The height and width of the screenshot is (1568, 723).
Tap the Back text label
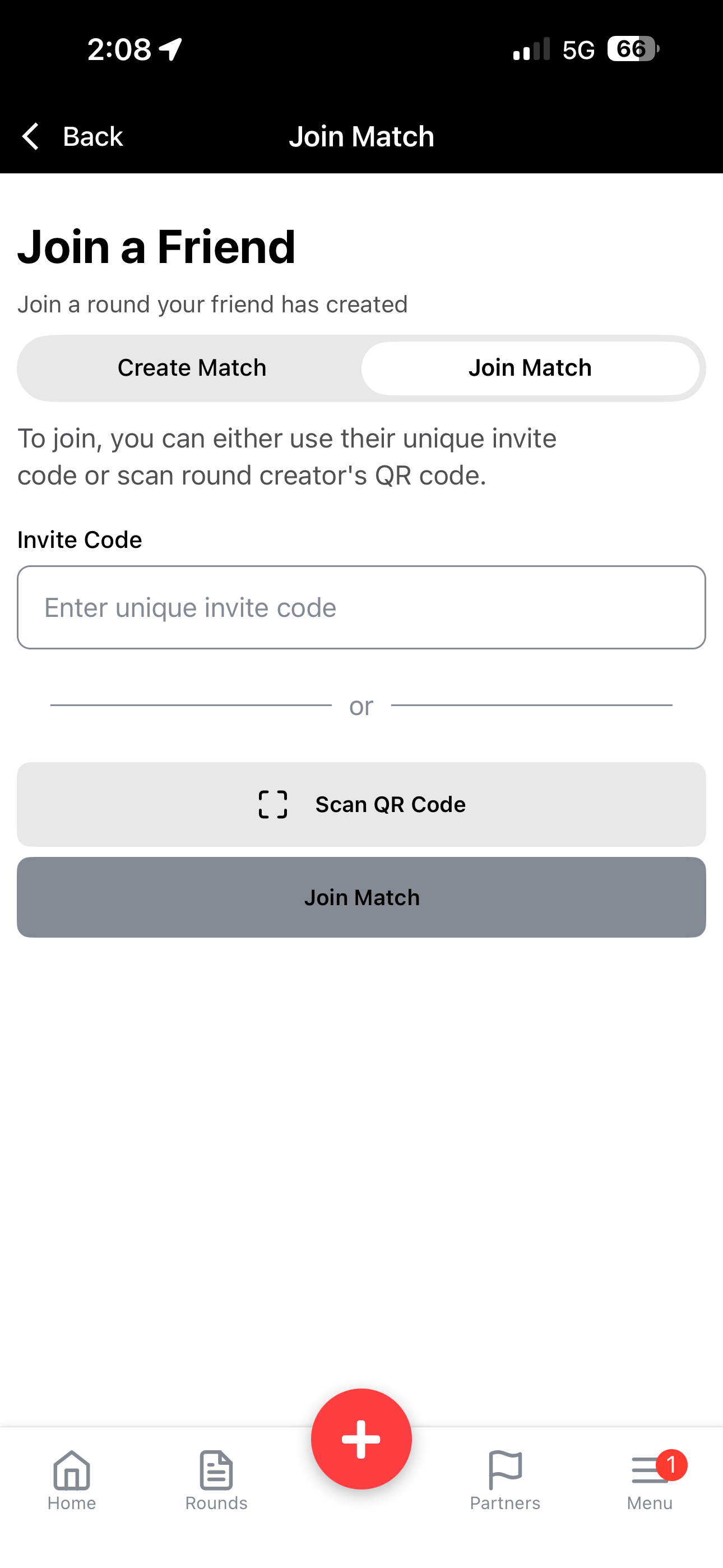(93, 136)
